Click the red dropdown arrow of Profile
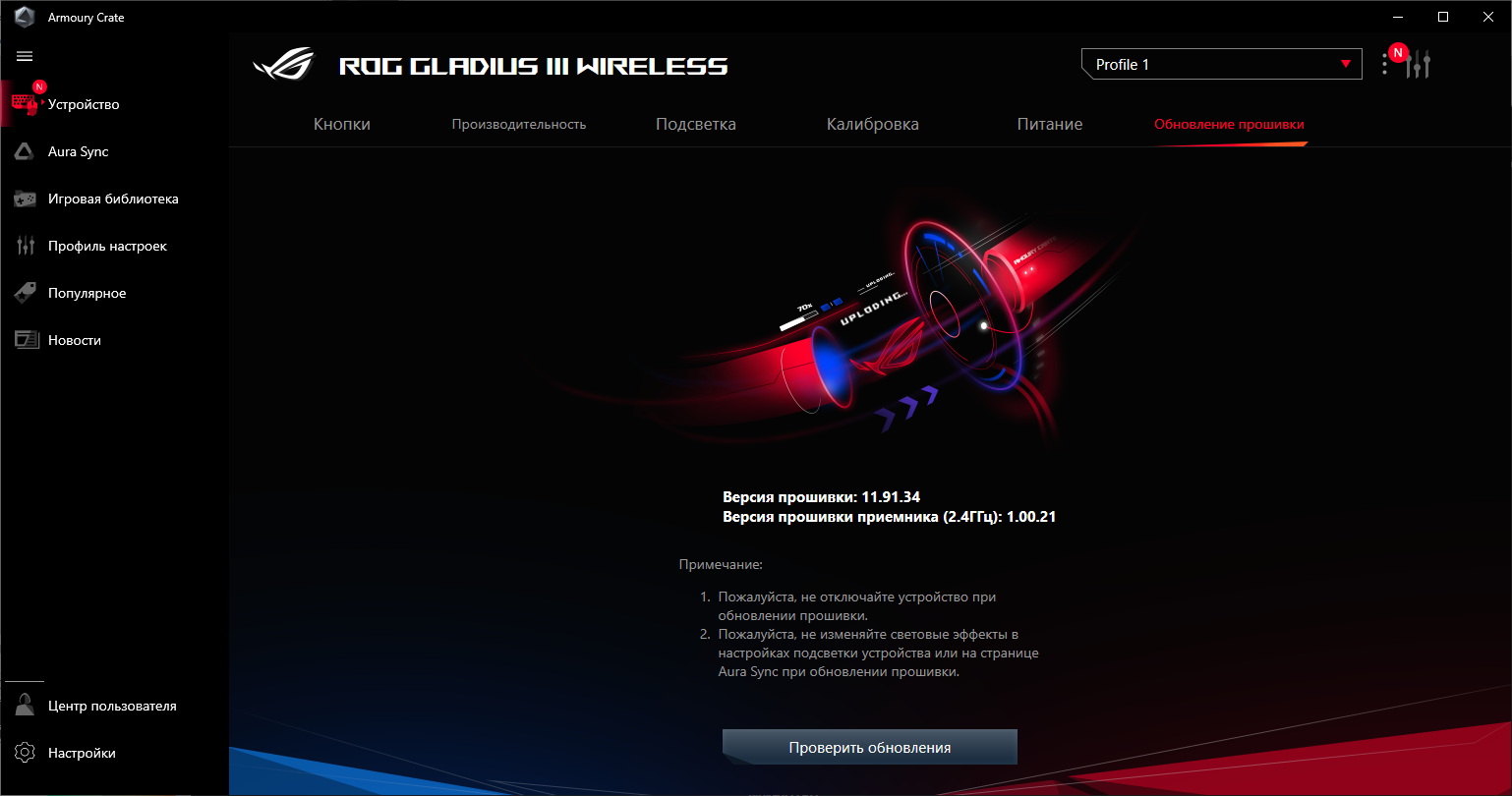 coord(1346,65)
